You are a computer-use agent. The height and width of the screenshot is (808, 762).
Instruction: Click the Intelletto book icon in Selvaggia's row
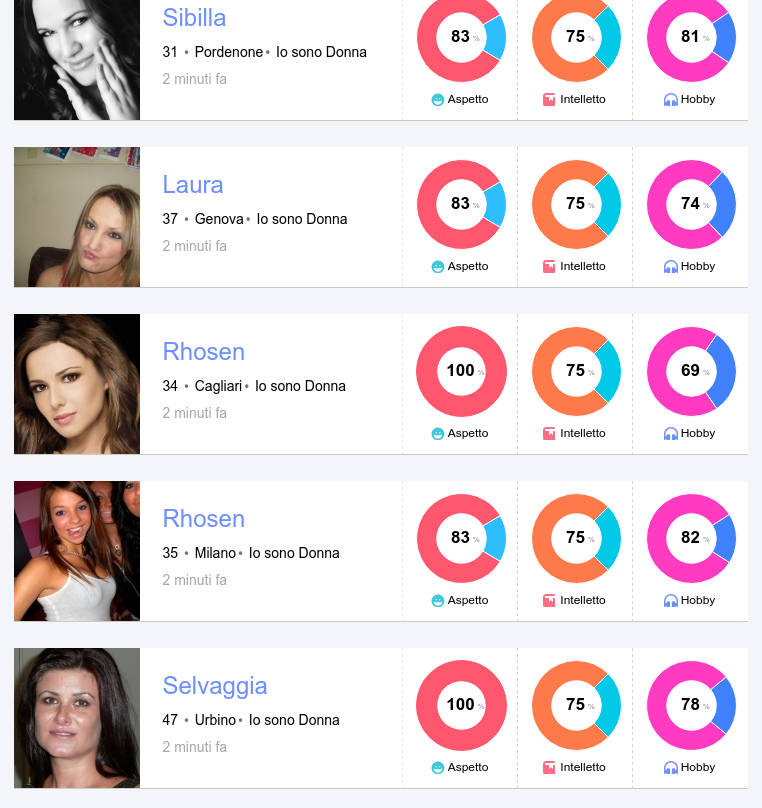pyautogui.click(x=549, y=767)
